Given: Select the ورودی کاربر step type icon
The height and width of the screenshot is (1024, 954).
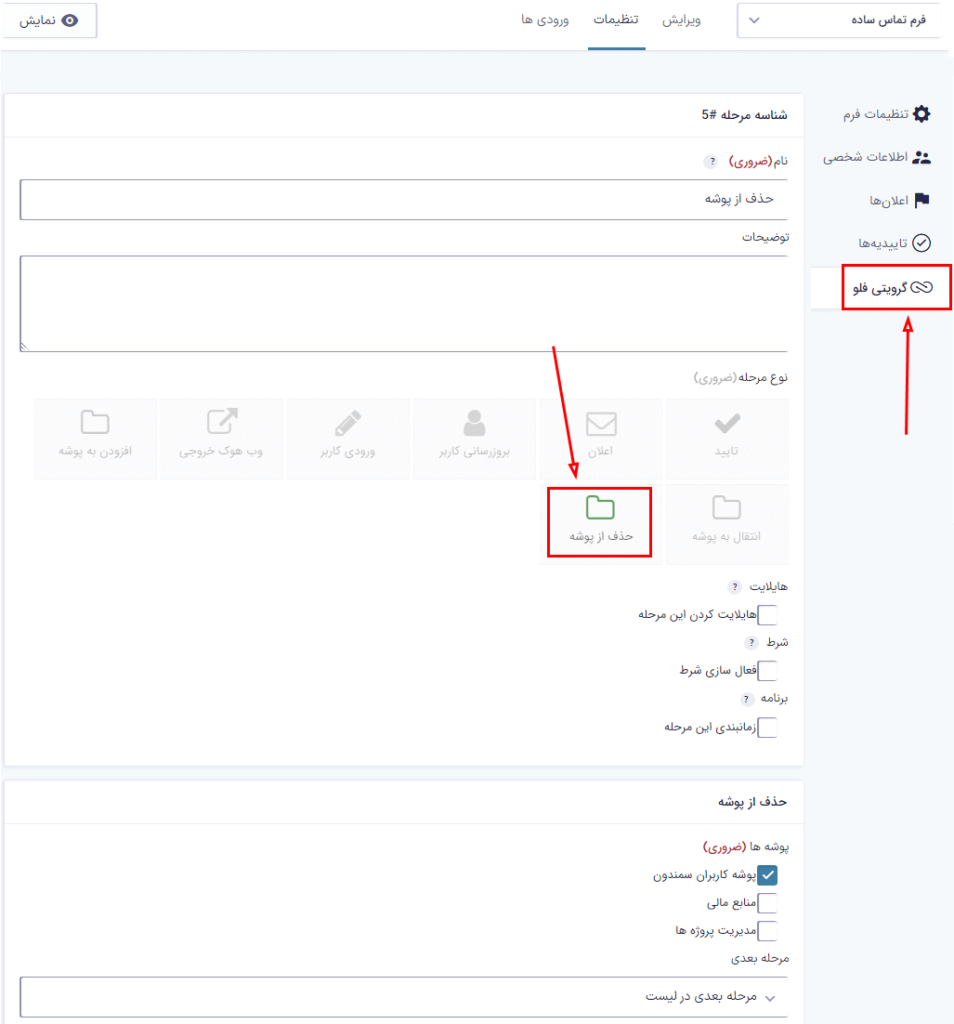Looking at the screenshot, I should point(347,438).
